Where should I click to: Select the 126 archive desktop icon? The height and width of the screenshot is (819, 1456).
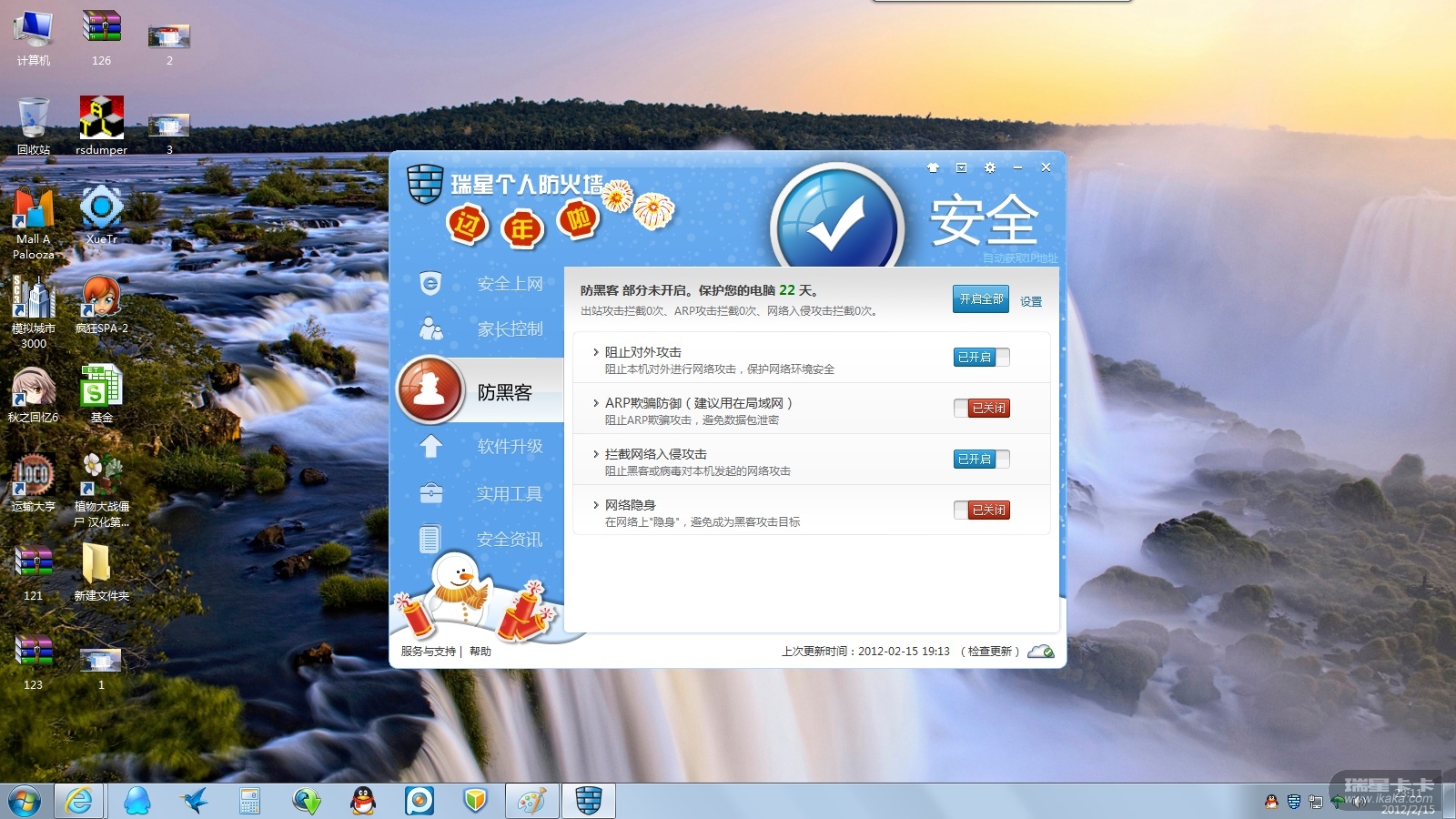coord(101,39)
